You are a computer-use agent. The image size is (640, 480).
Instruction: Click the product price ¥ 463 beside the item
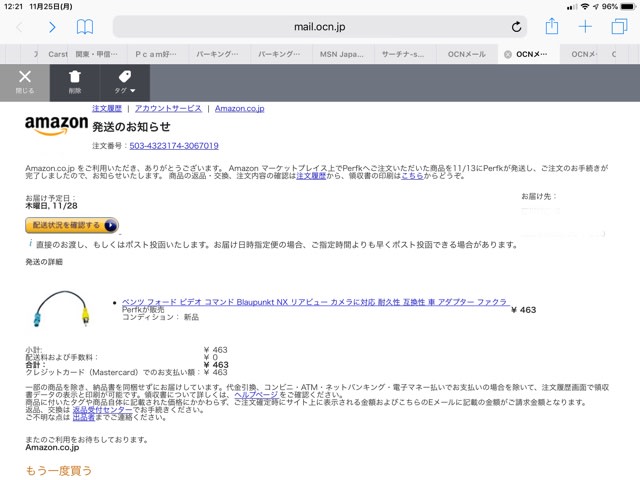click(524, 310)
